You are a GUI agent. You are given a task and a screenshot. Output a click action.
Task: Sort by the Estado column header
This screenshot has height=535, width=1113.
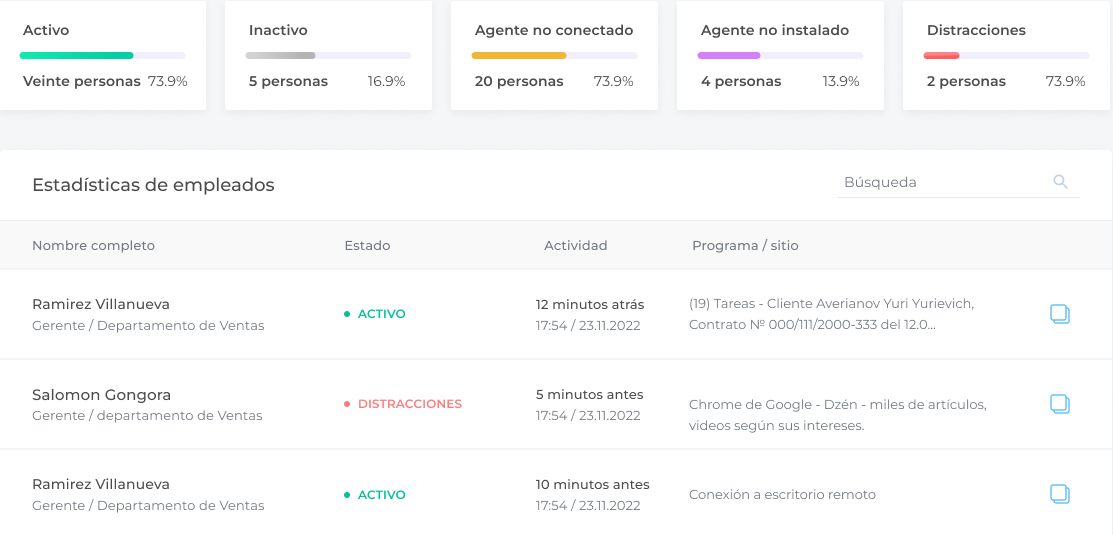point(367,246)
